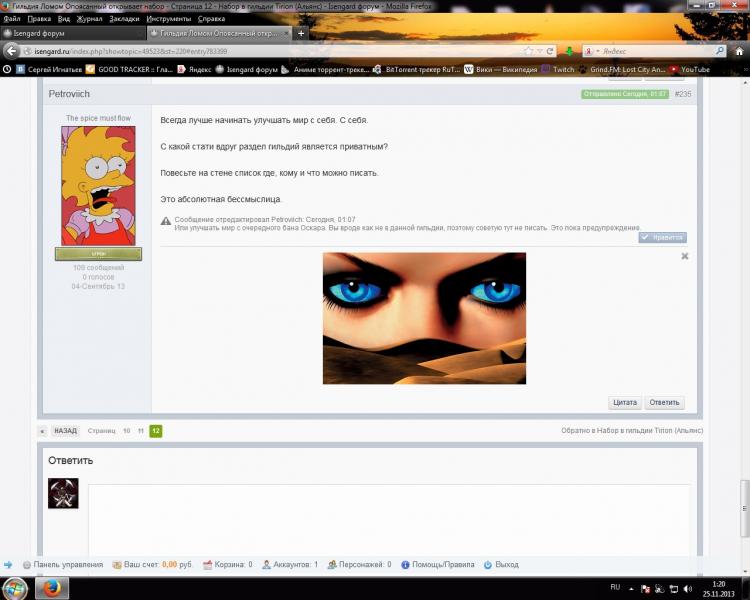The height and width of the screenshot is (600, 750).
Task: Click the blue eyes signature image
Action: click(x=424, y=318)
